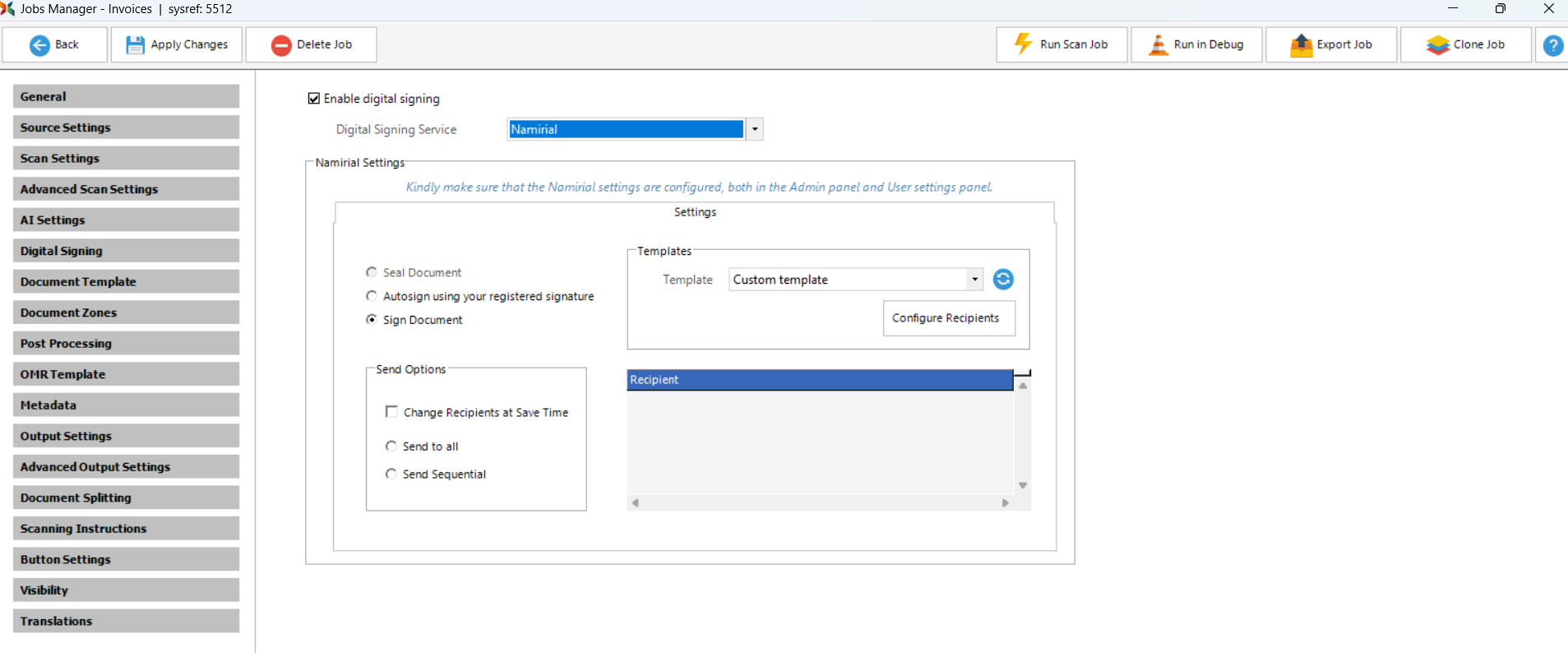Click the red Delete Job icon
The image size is (1568, 653).
(x=281, y=45)
